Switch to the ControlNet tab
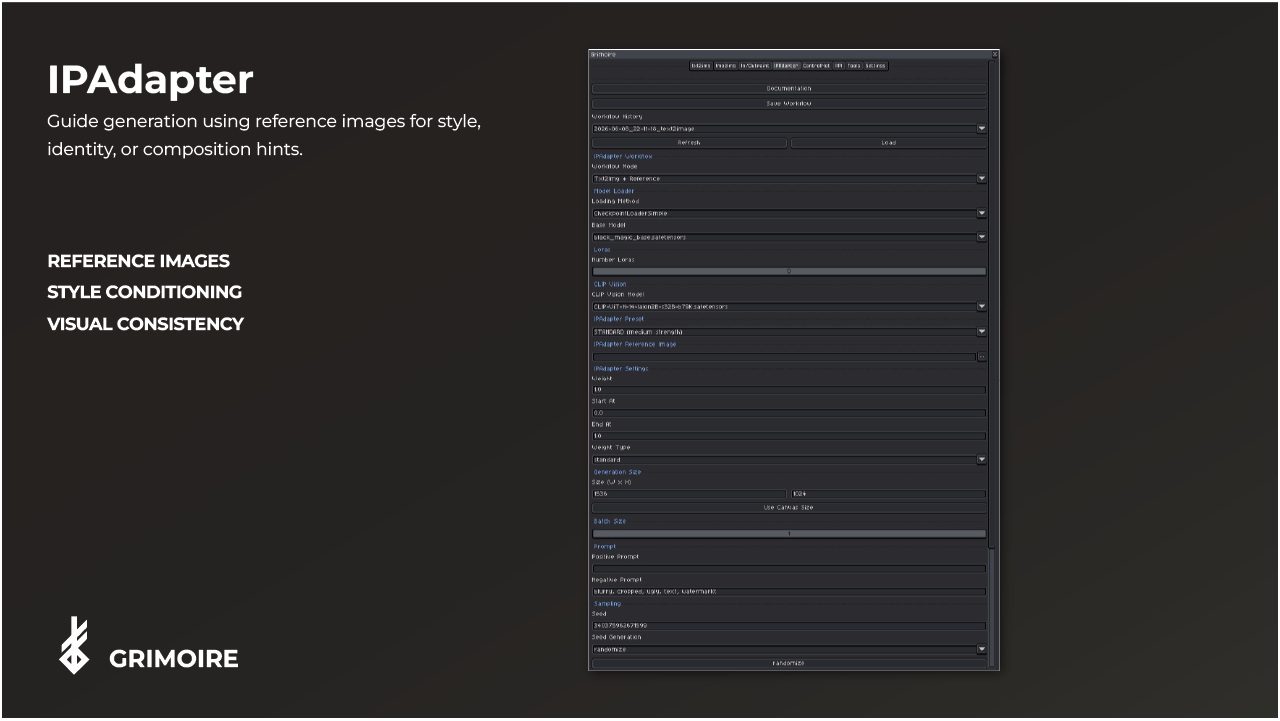Viewport: 1280px width, 721px height. pos(816,66)
